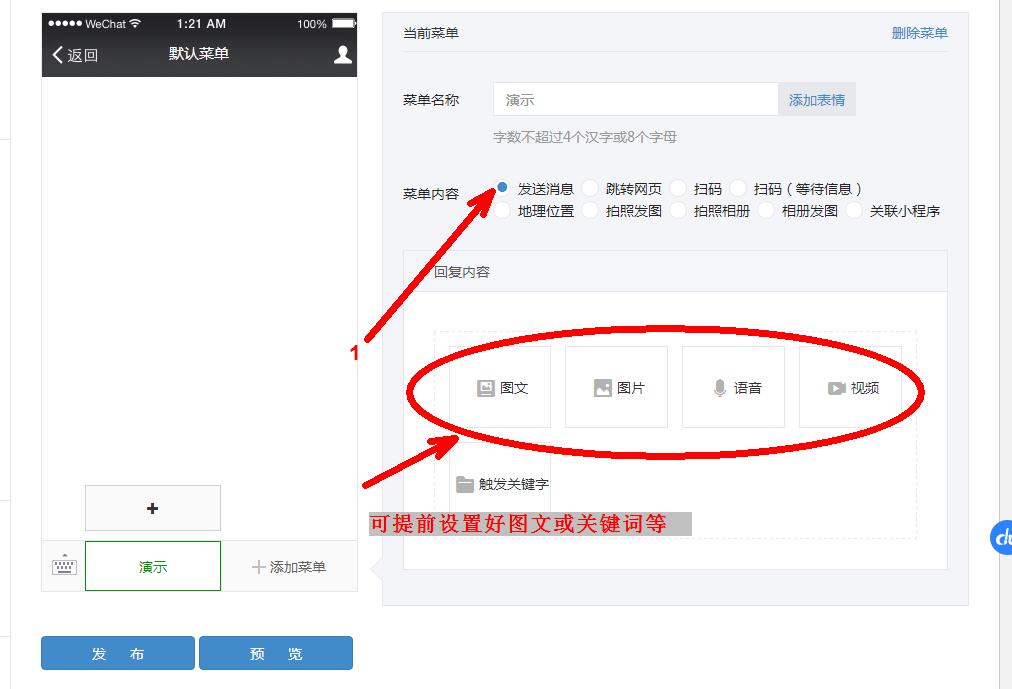Image resolution: width=1012 pixels, height=689 pixels.
Task: Select the 拍照相册 radio button
Action: pos(678,210)
